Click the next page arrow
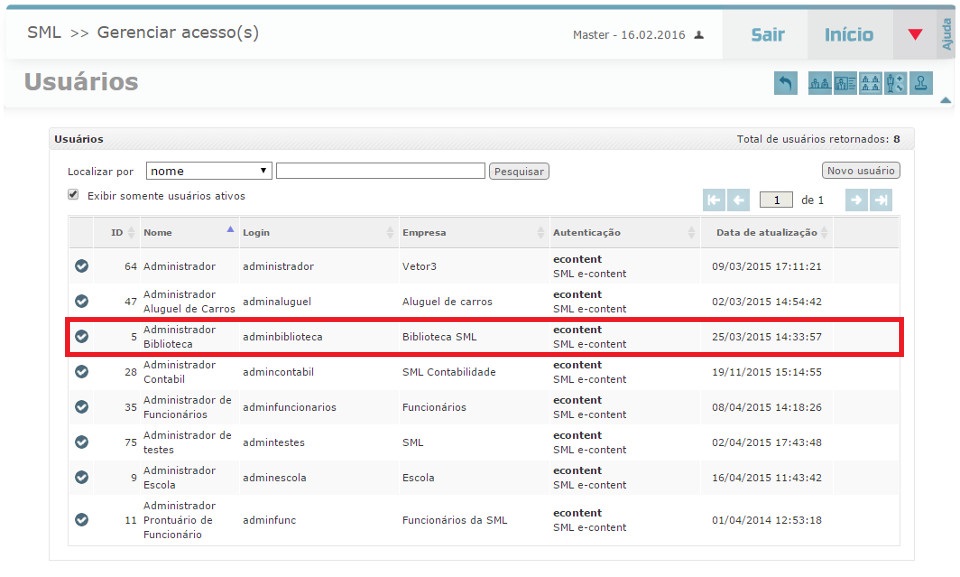 click(x=856, y=200)
